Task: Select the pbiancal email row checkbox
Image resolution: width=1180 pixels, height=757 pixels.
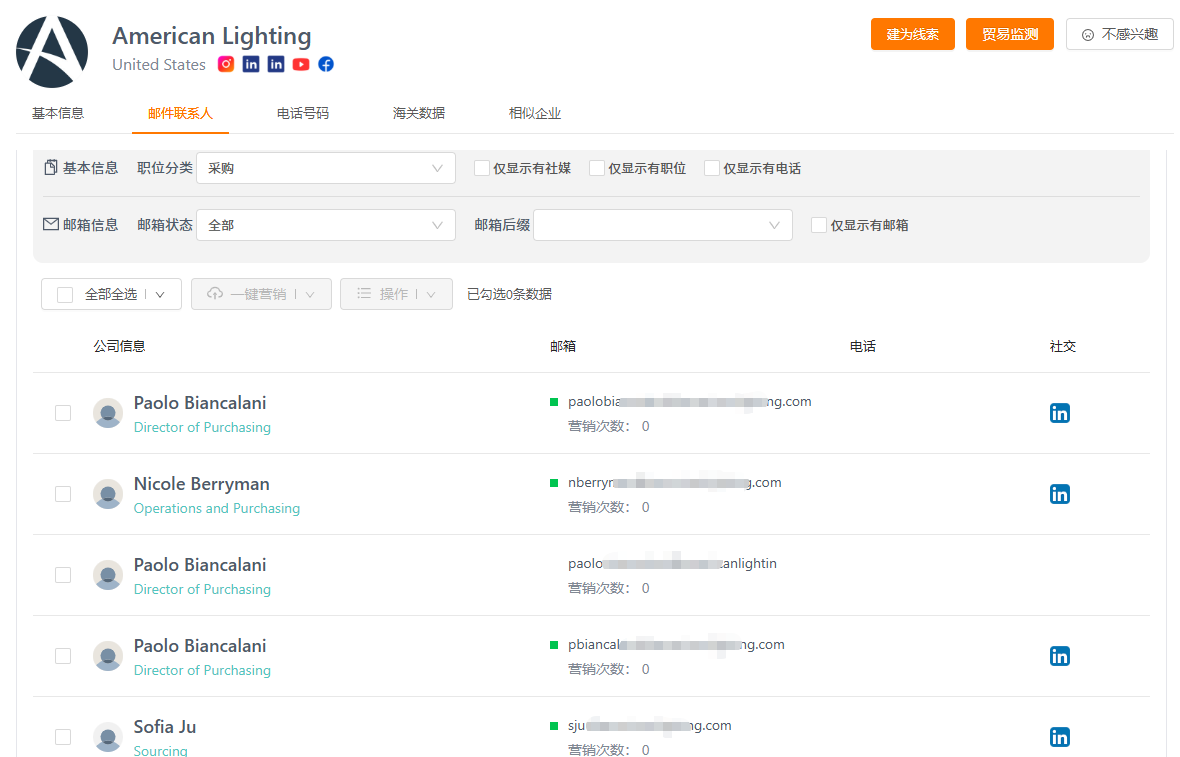Action: pyautogui.click(x=63, y=656)
